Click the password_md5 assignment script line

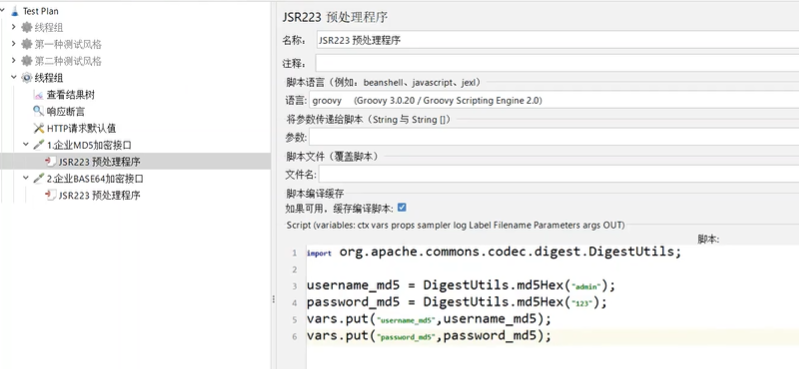point(457,302)
